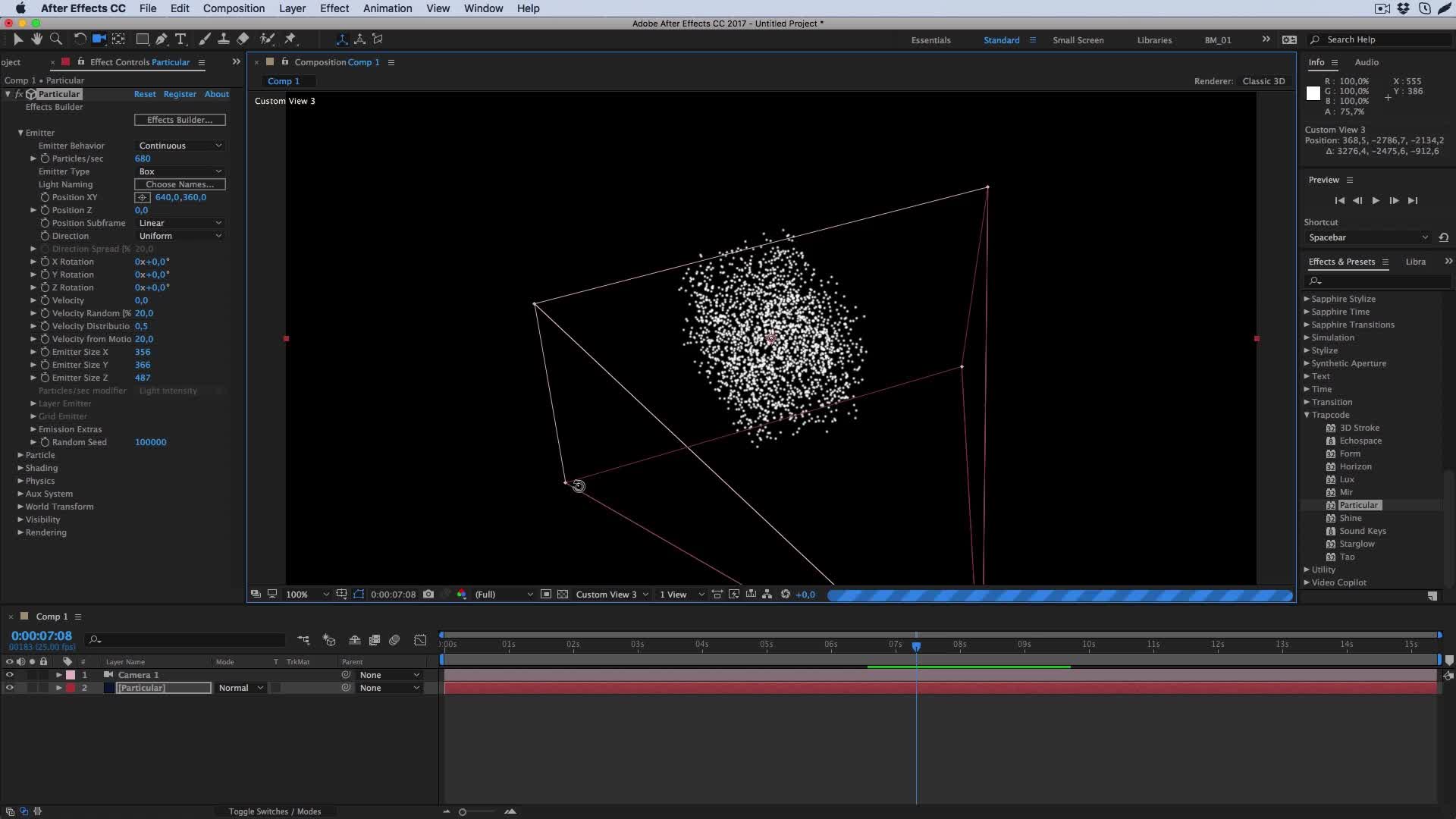Screen dimensions: 1456x819
Task: Click the Particular effect icon in presets list
Action: click(1330, 505)
